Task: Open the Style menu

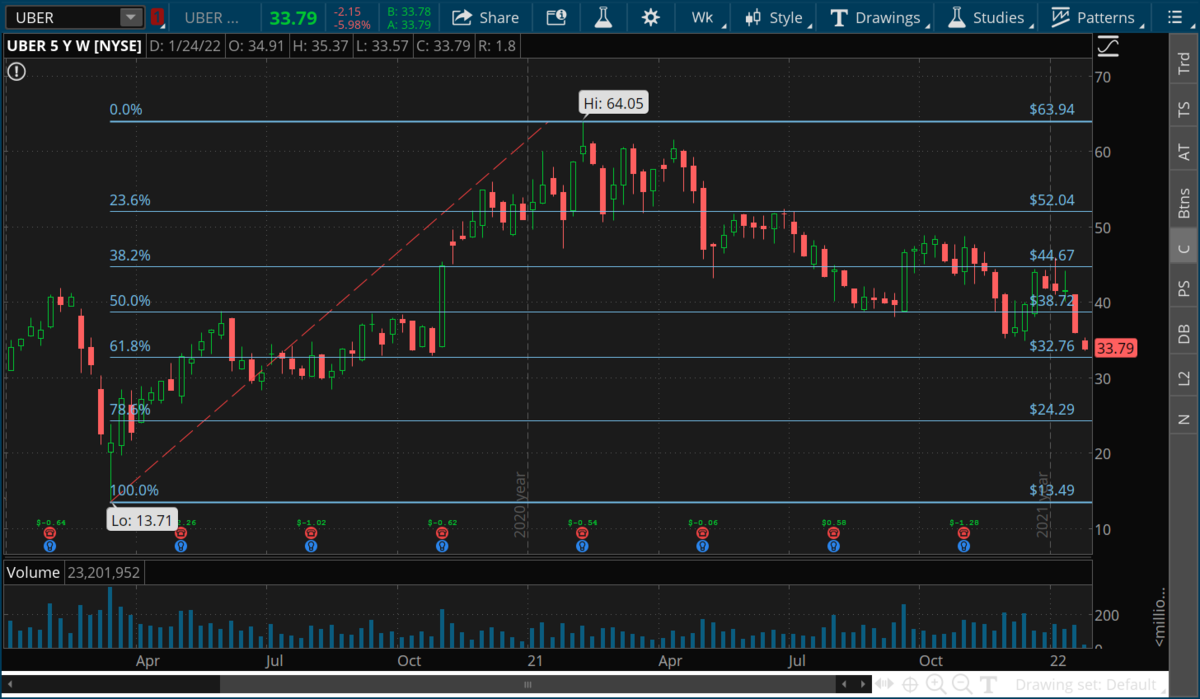Action: pyautogui.click(x=775, y=17)
